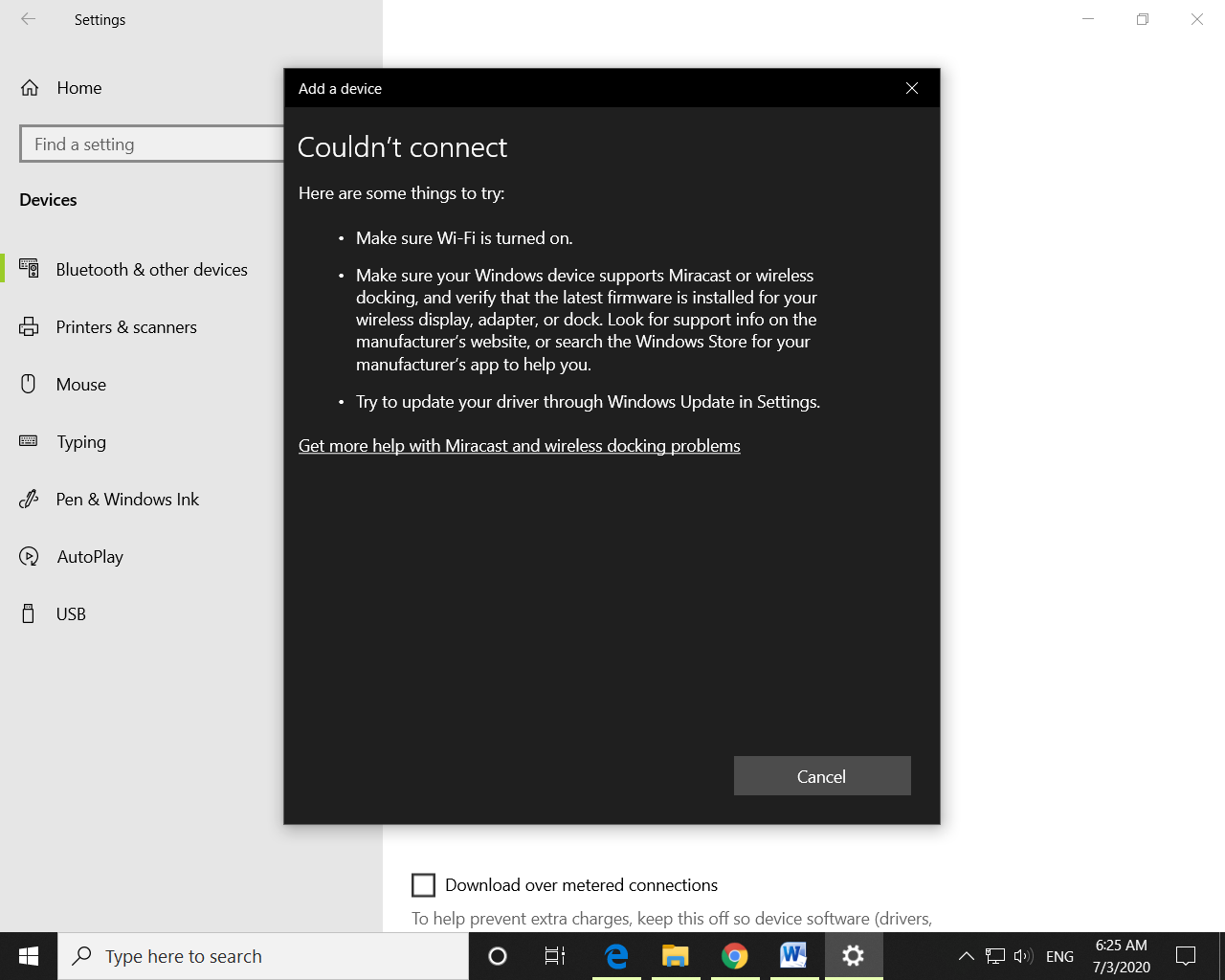Click 'Try to update your driver' text
The height and width of the screenshot is (980, 1225).
click(588, 402)
